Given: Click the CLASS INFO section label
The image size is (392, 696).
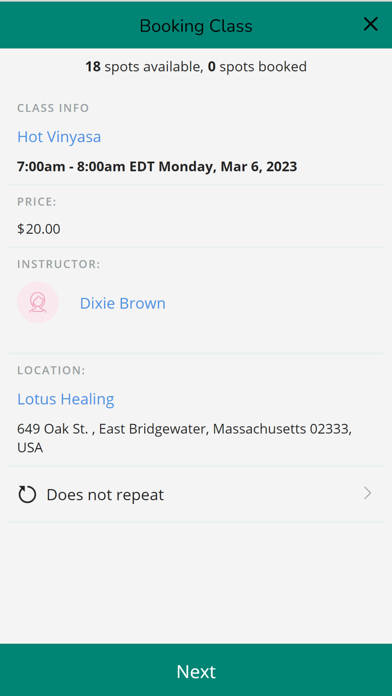Looking at the screenshot, I should click(53, 108).
